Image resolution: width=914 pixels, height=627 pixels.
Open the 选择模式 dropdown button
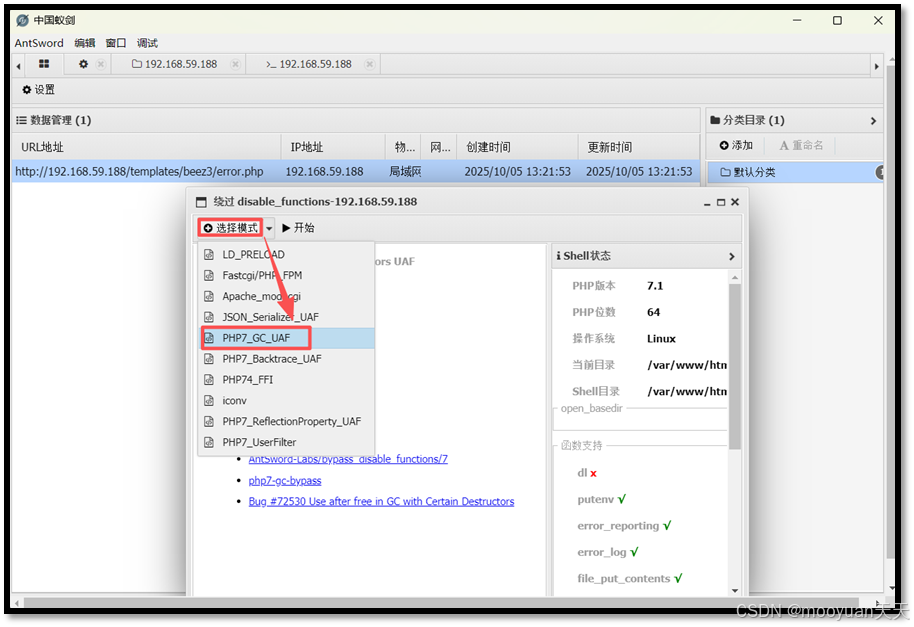[x=231, y=228]
